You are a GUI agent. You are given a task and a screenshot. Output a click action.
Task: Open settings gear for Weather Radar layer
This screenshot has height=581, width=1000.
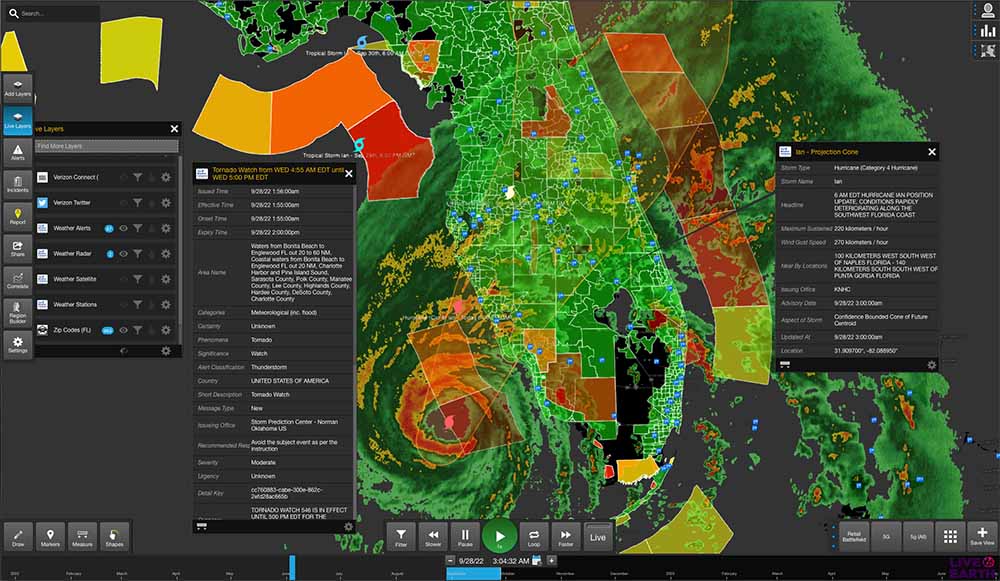point(166,254)
